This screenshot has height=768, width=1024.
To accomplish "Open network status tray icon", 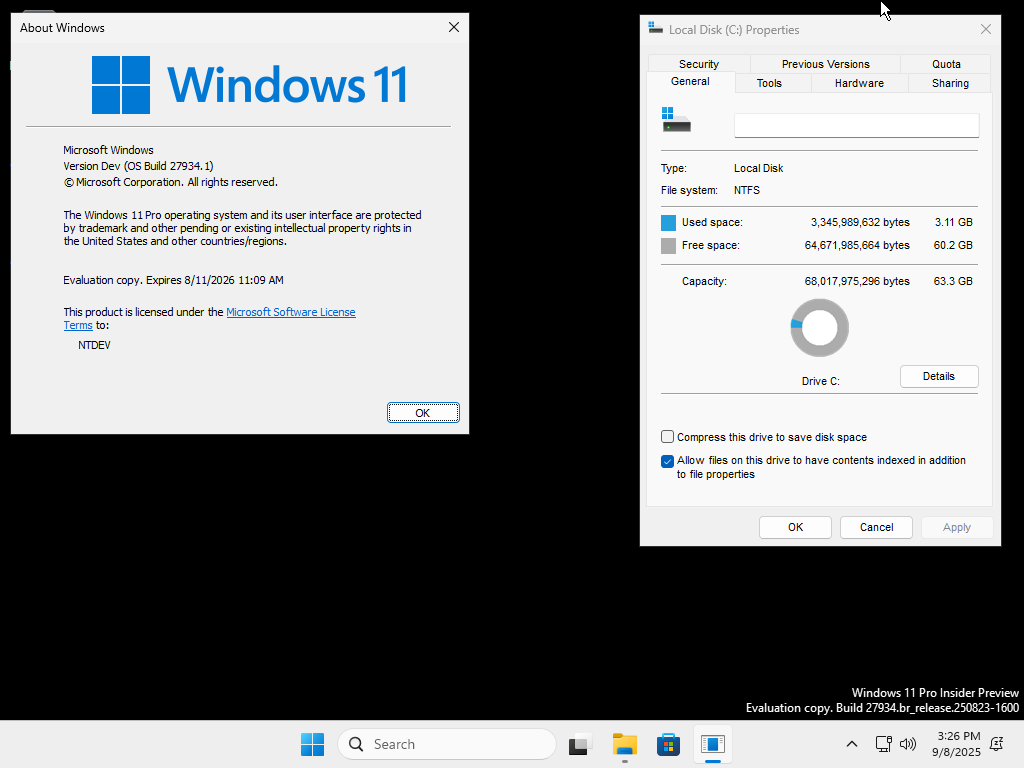I will pyautogui.click(x=884, y=744).
